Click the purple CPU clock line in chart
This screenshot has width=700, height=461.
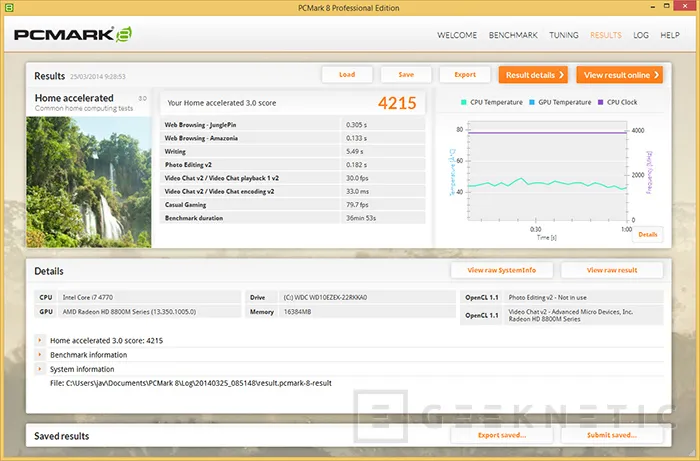pyautogui.click(x=547, y=133)
